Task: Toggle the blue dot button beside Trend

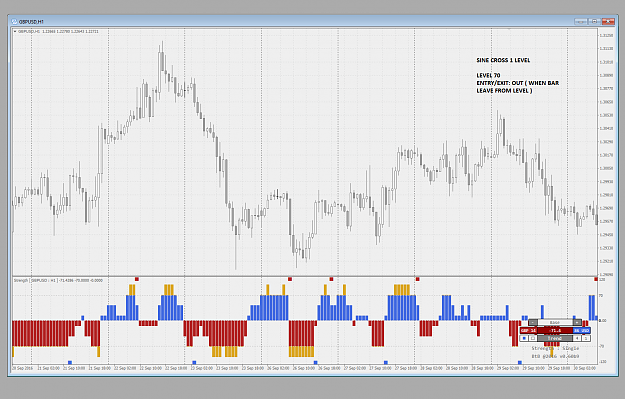Action: 524,338
